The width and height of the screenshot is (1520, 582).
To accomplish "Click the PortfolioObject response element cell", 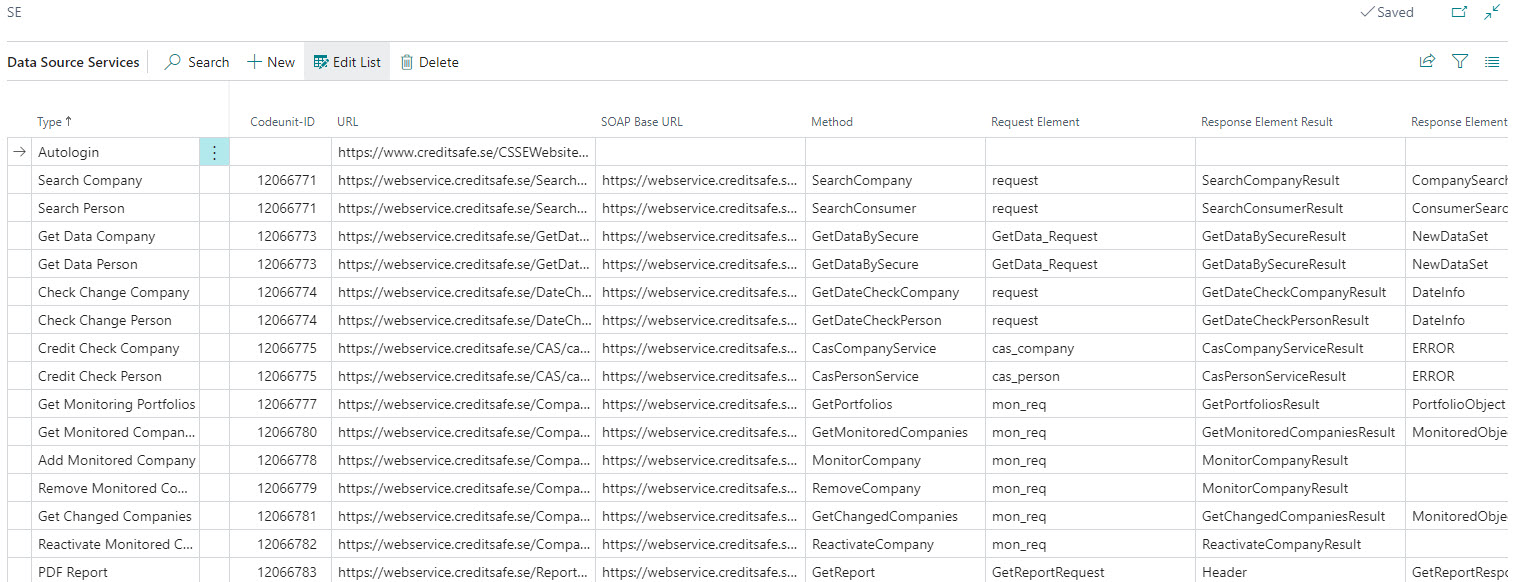I will (x=1458, y=405).
